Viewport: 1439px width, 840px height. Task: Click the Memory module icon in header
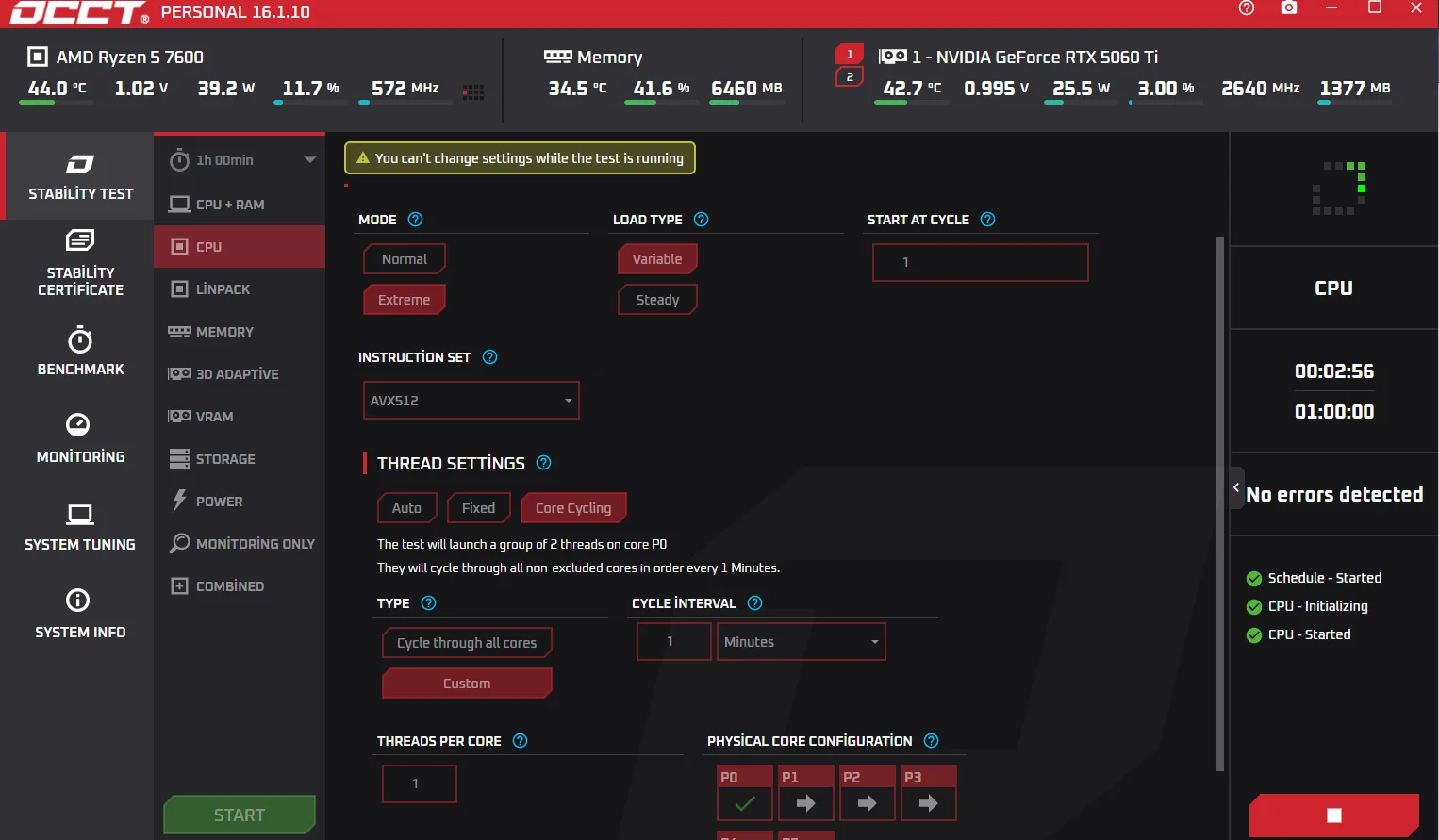[x=557, y=57]
